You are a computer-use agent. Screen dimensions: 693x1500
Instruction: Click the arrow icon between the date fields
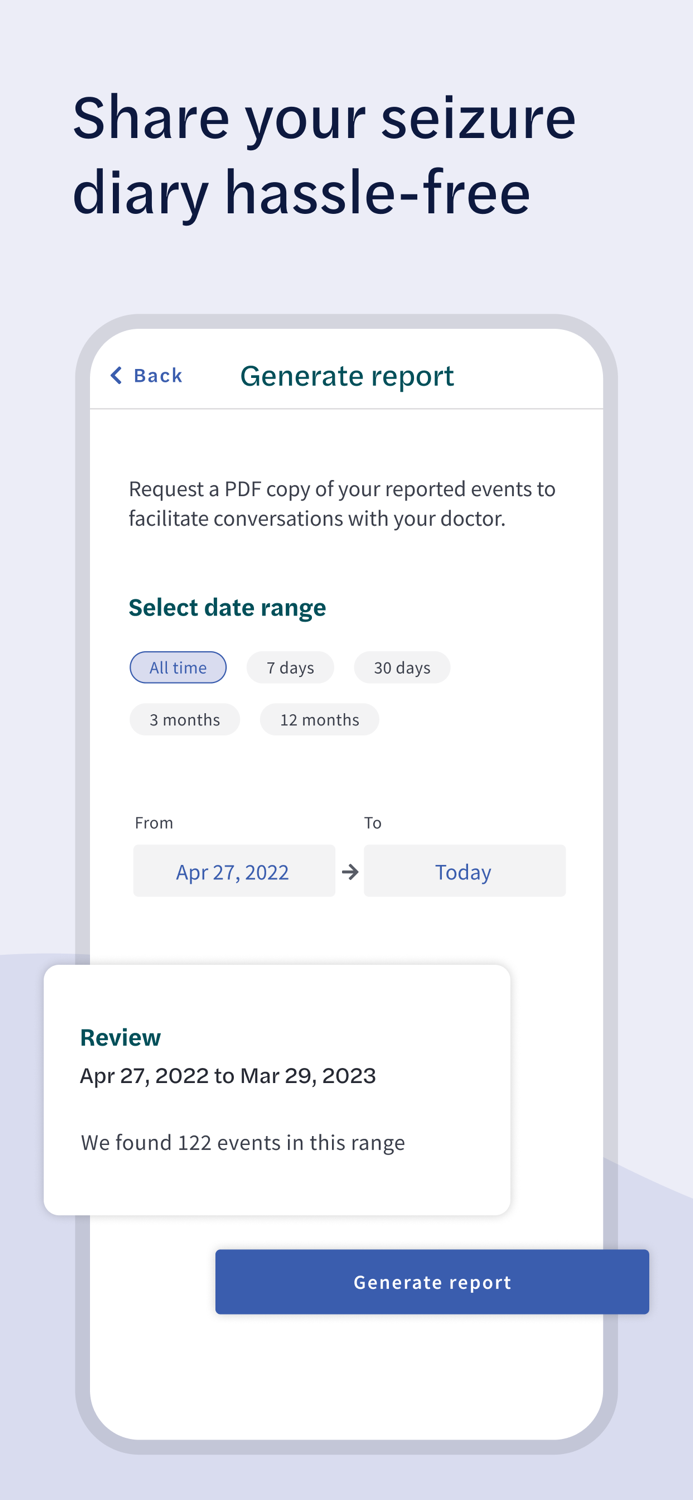click(350, 871)
